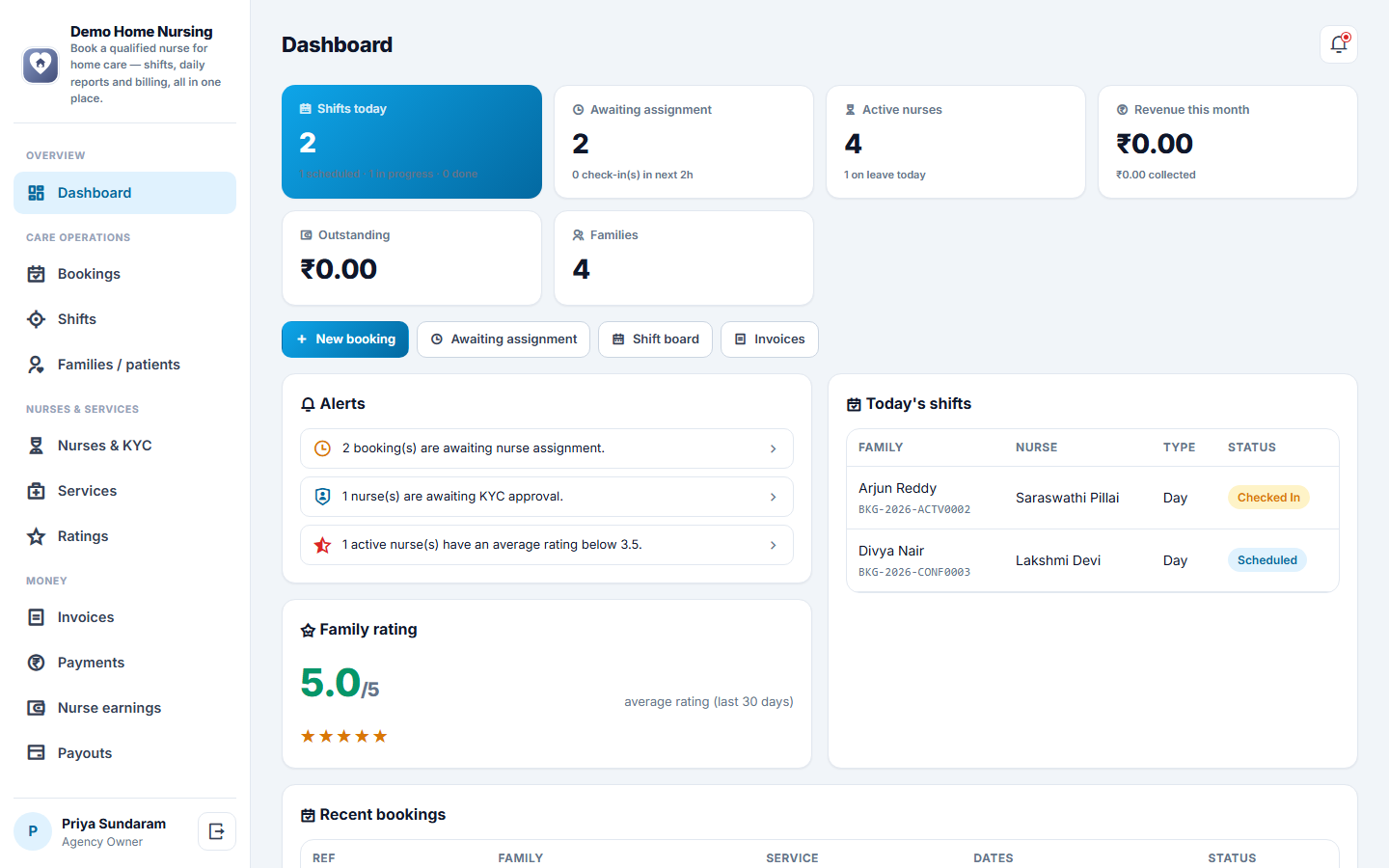Open the Shifts today summary card
Viewport: 1389px width, 868px height.
coord(412,142)
